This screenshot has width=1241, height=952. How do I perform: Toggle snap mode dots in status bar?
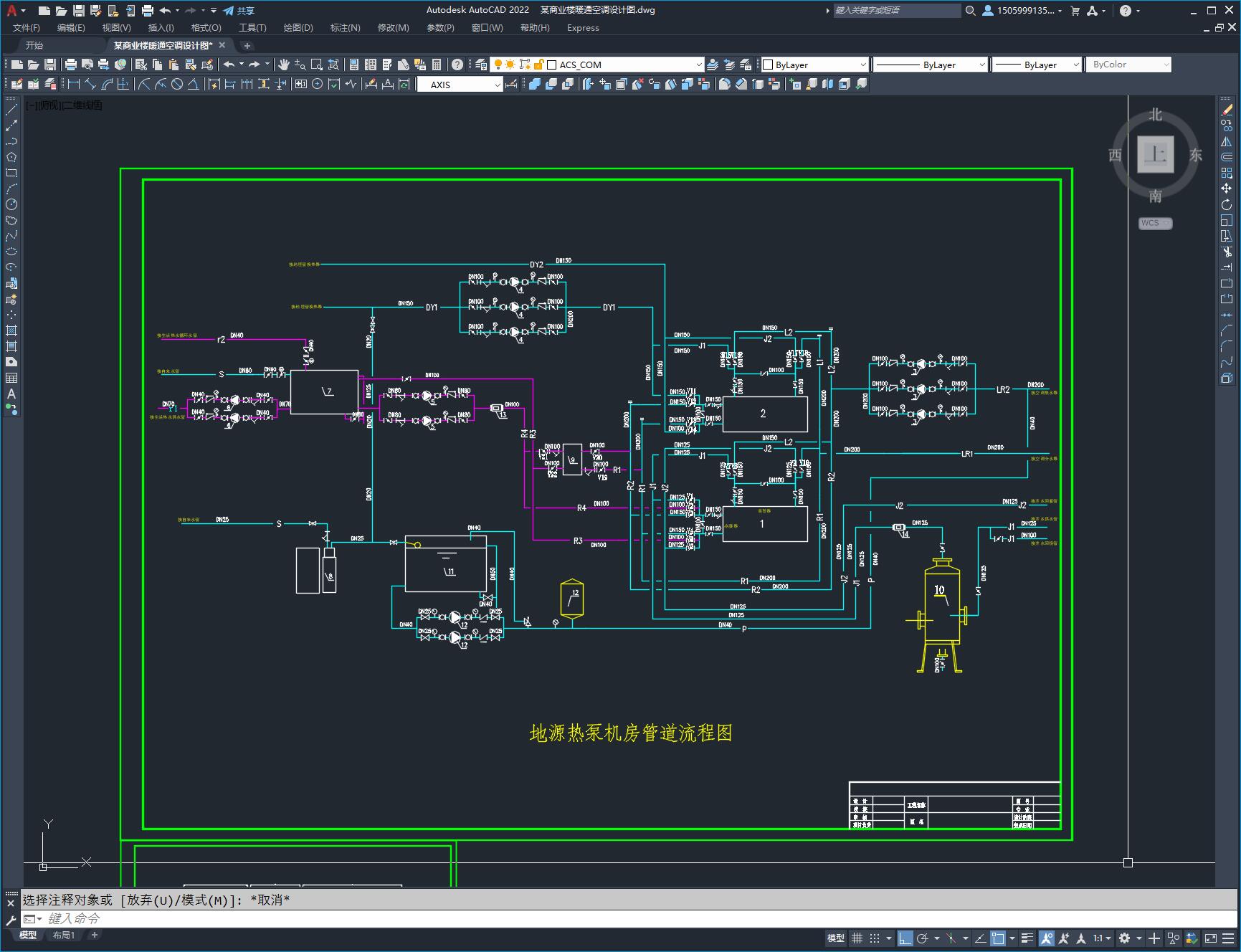tap(874, 938)
